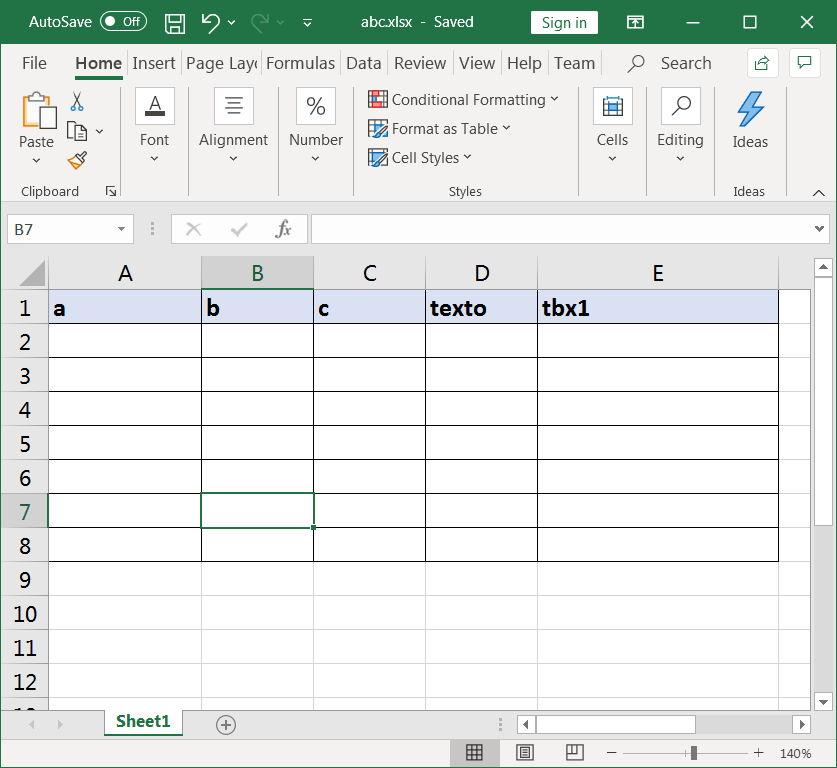Add a new sheet with plus icon
Viewport: 837px width, 768px height.
tap(226, 725)
